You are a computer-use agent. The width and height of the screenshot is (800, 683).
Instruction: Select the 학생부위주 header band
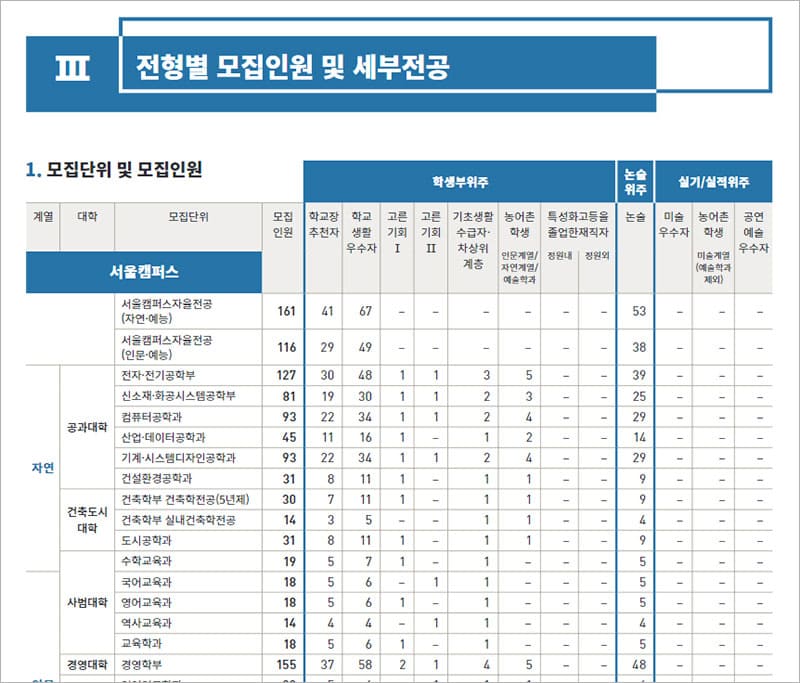[x=459, y=183]
